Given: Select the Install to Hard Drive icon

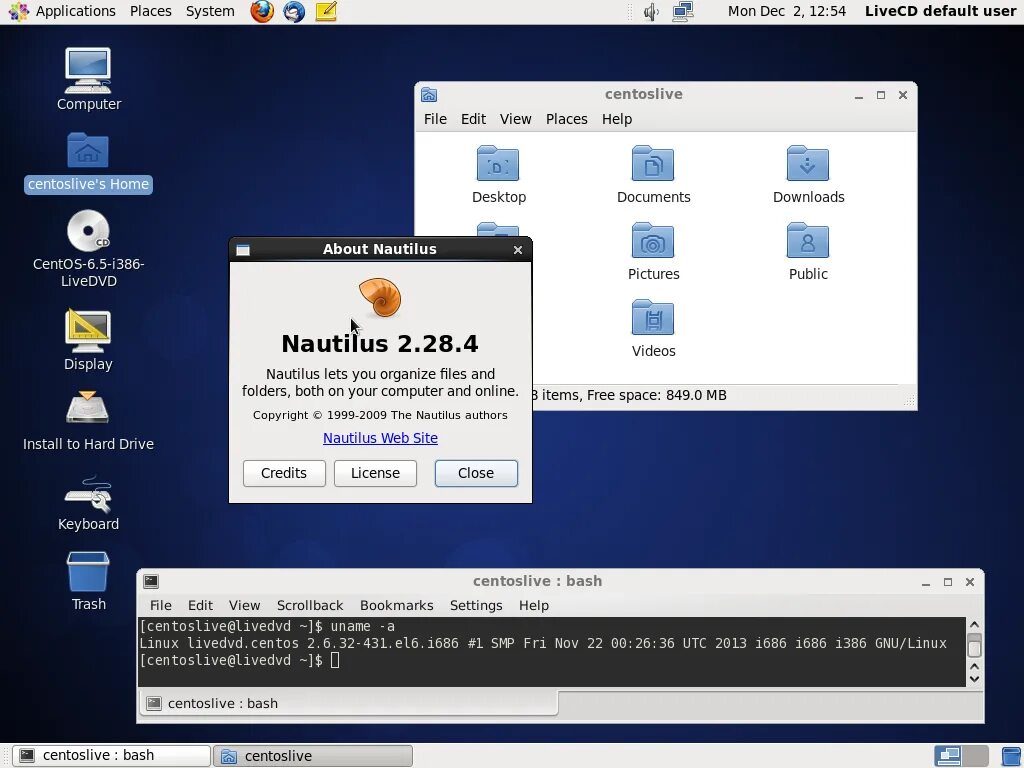Looking at the screenshot, I should 88,408.
